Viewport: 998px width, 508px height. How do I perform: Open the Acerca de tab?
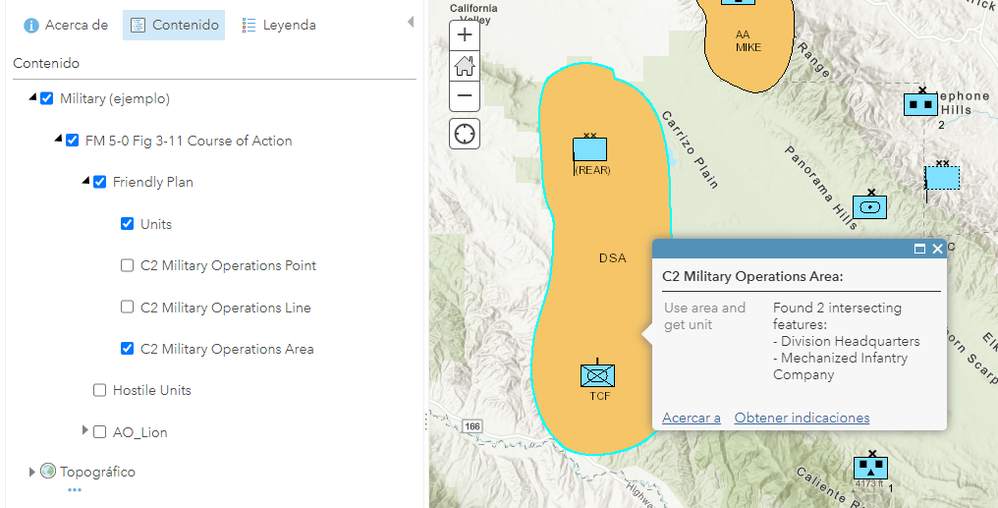click(x=66, y=25)
